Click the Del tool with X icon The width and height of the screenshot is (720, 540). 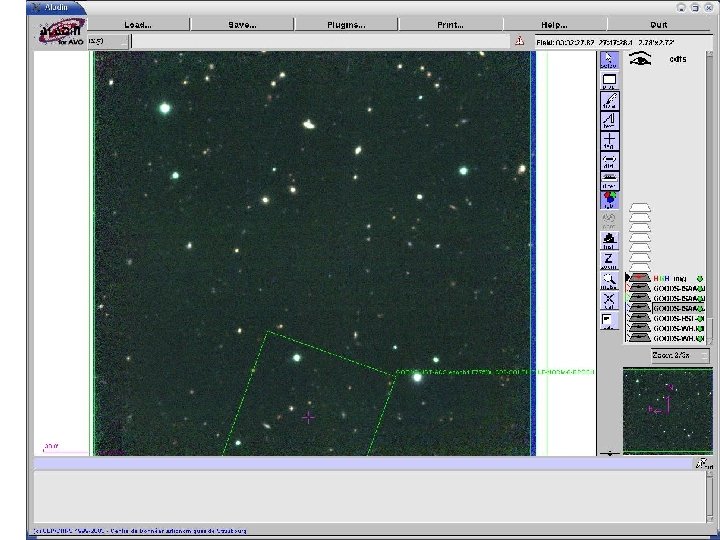coord(609,301)
